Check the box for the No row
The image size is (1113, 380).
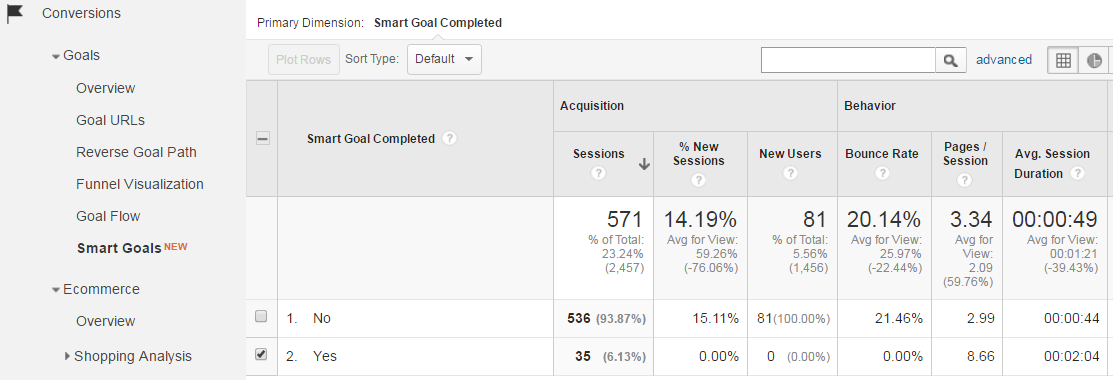coord(261,316)
